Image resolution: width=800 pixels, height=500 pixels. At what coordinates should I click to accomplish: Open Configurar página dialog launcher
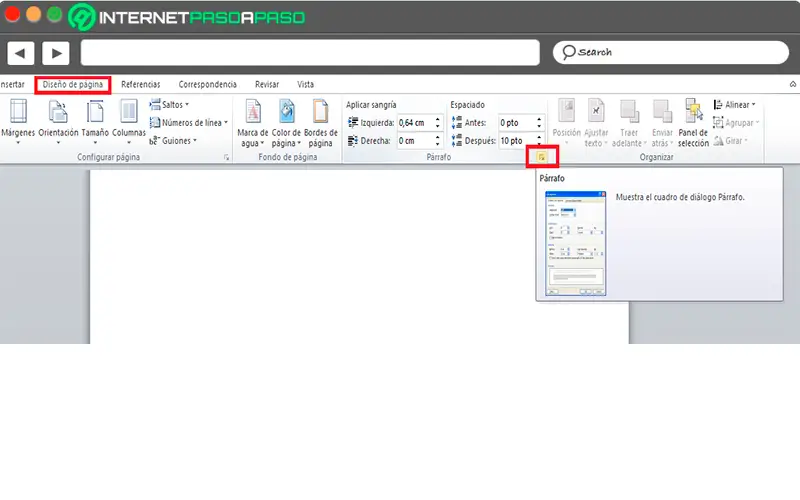pos(227,158)
